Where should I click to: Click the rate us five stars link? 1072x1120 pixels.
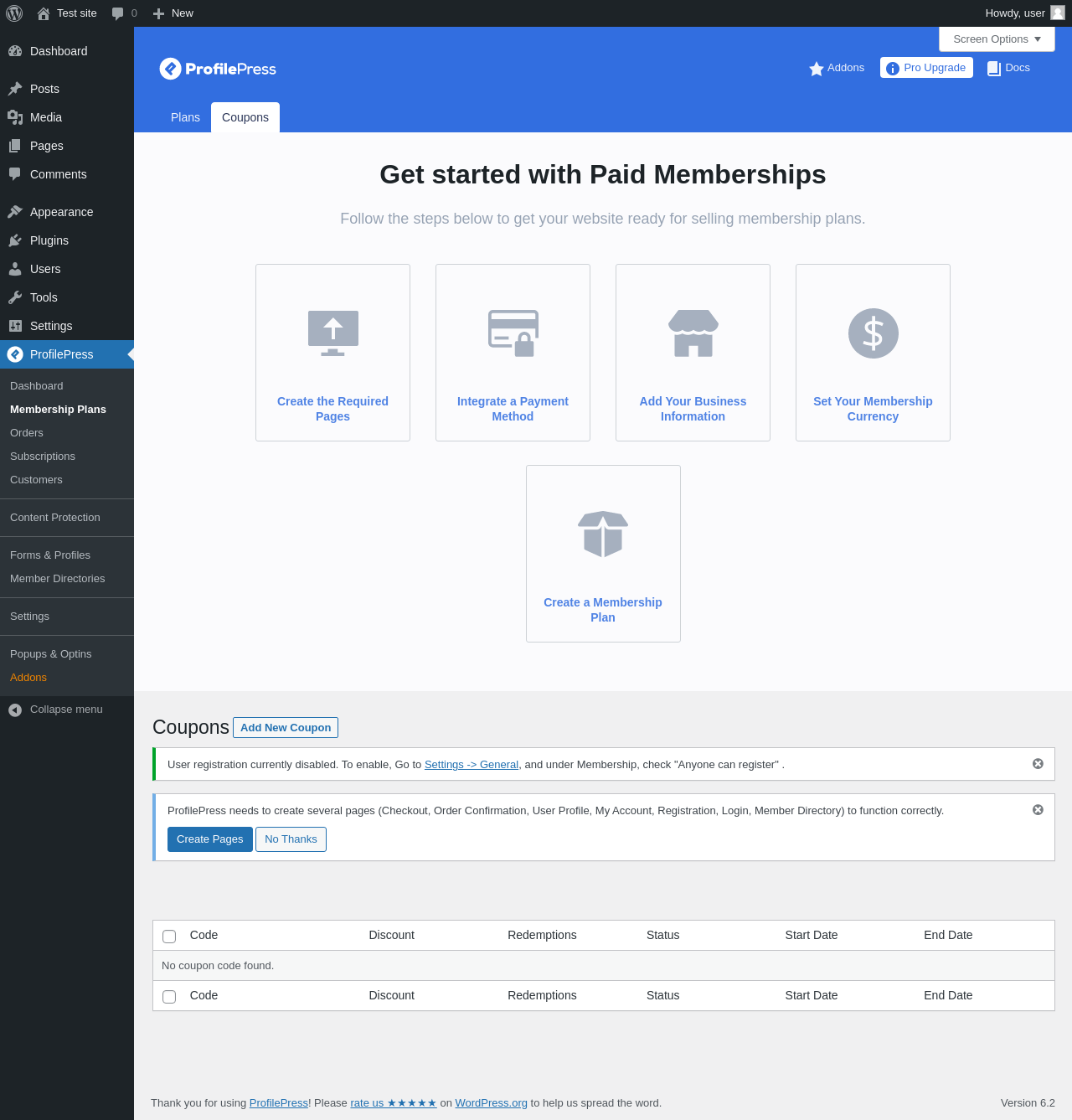coord(394,1103)
